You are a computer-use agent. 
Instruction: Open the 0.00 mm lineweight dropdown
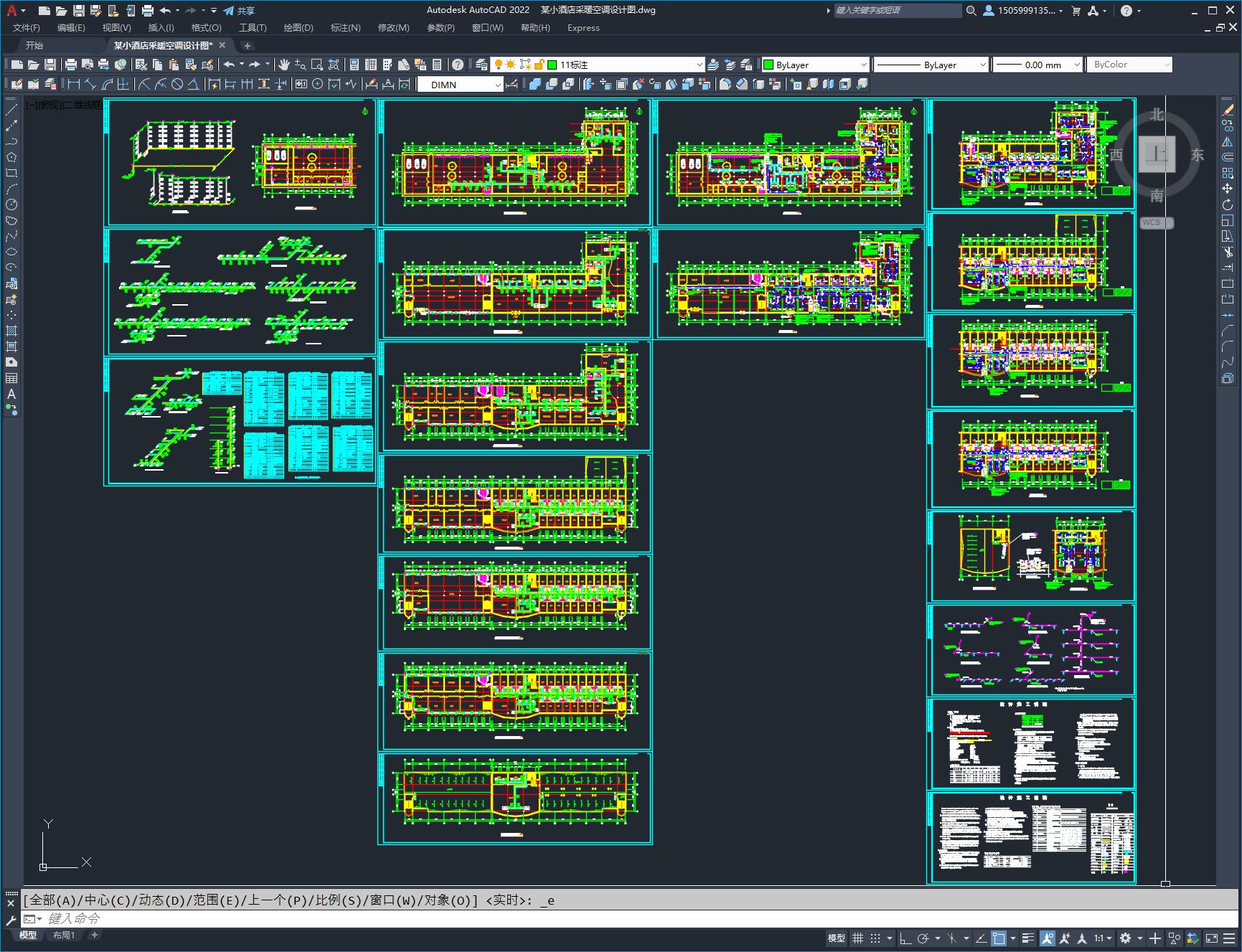coord(1037,65)
